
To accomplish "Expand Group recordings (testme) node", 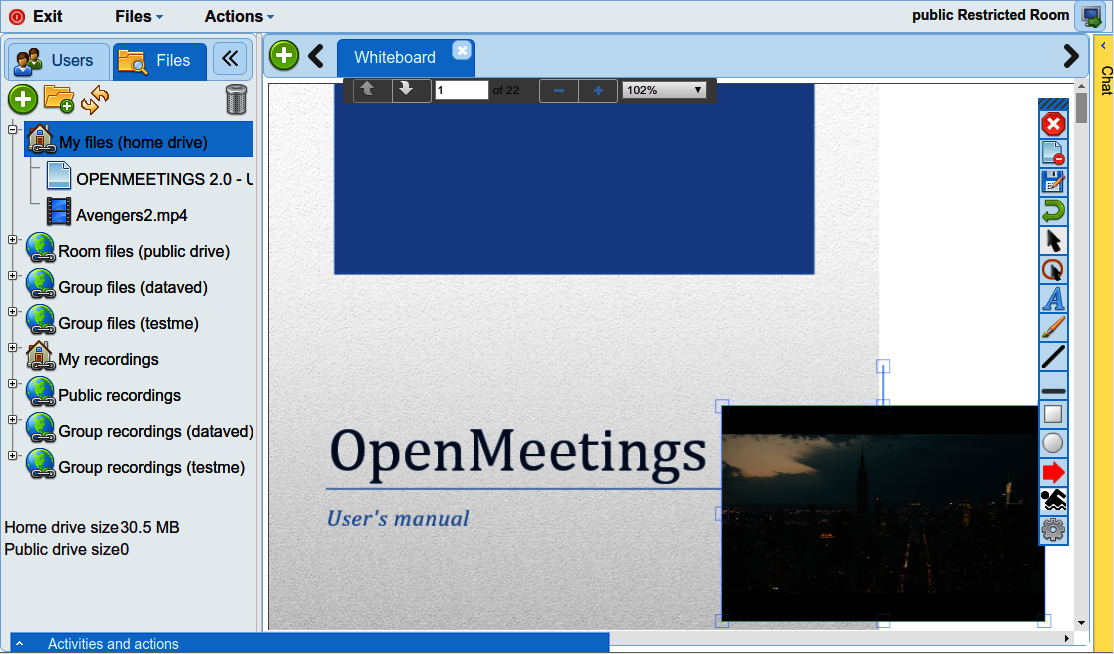I will click(x=12, y=456).
